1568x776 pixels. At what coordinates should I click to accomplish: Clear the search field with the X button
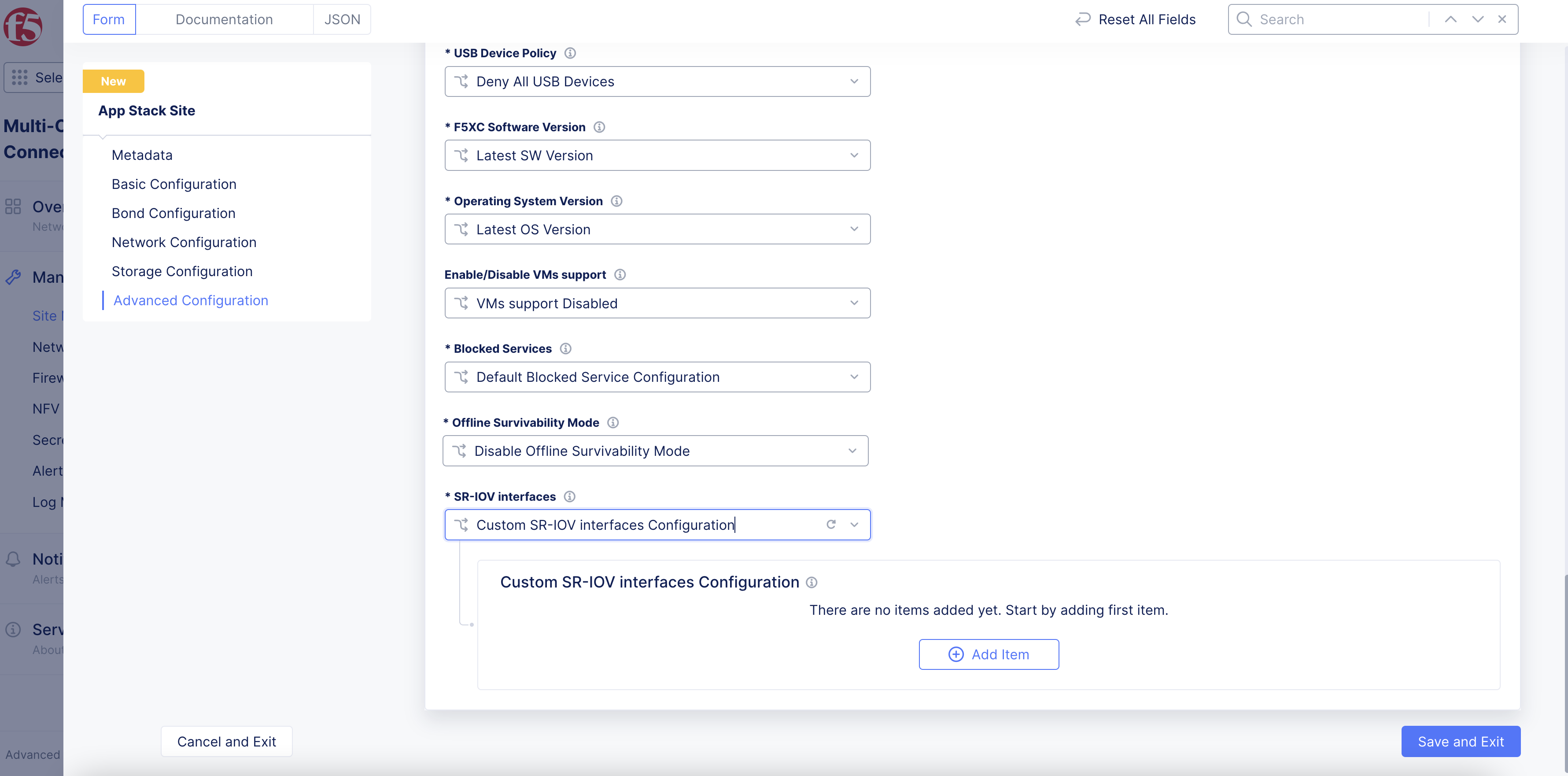(x=1502, y=19)
